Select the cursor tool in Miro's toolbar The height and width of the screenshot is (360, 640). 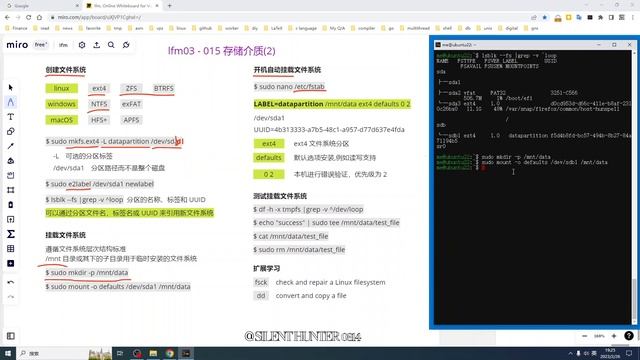(11, 87)
